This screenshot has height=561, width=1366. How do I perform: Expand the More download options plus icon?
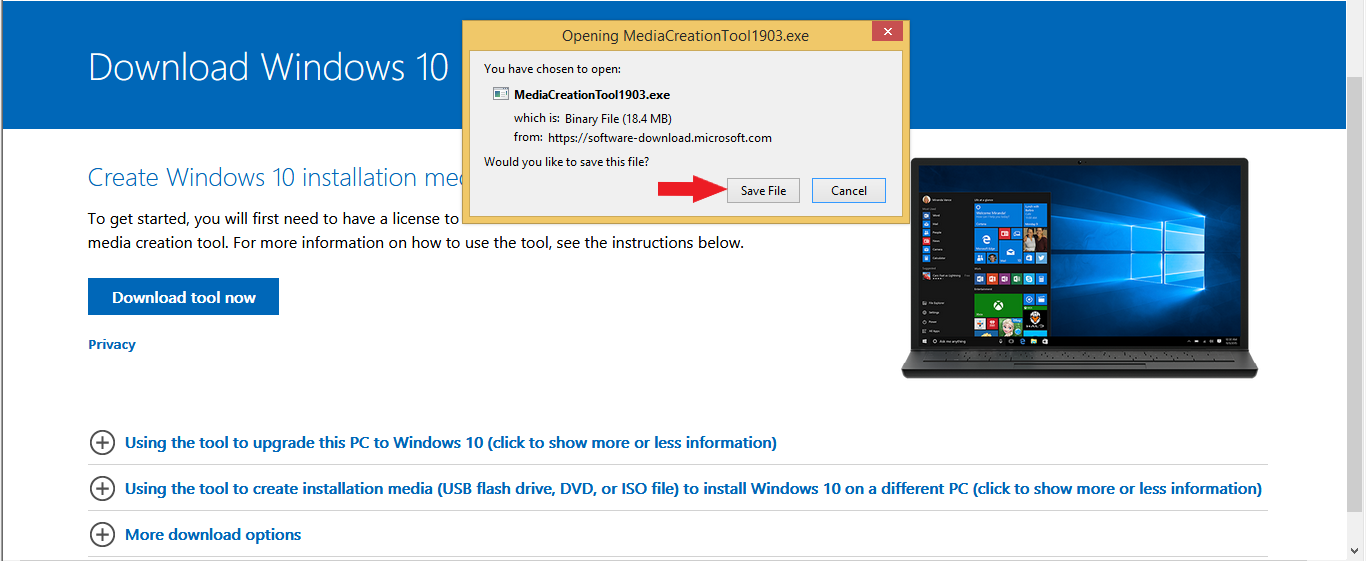[102, 535]
